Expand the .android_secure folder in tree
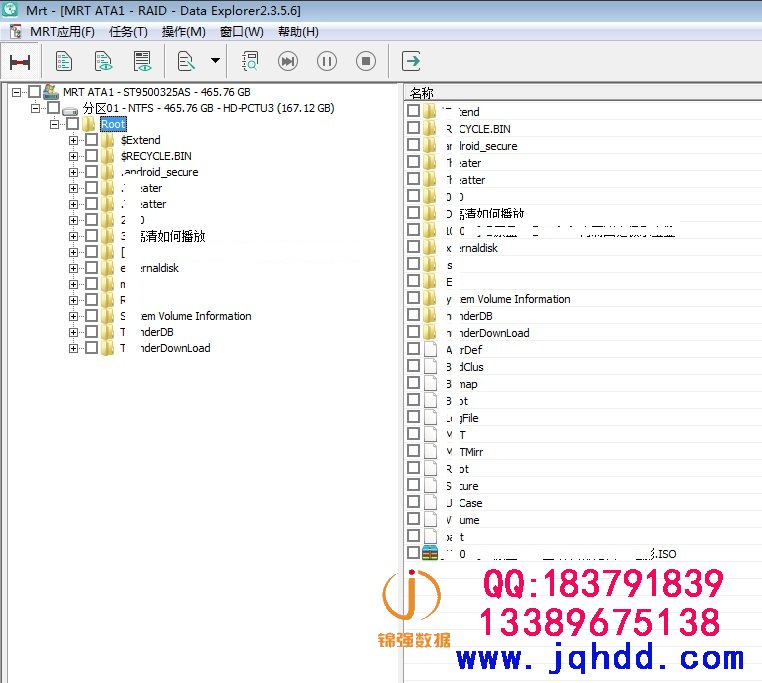The height and width of the screenshot is (683, 762). click(x=73, y=172)
